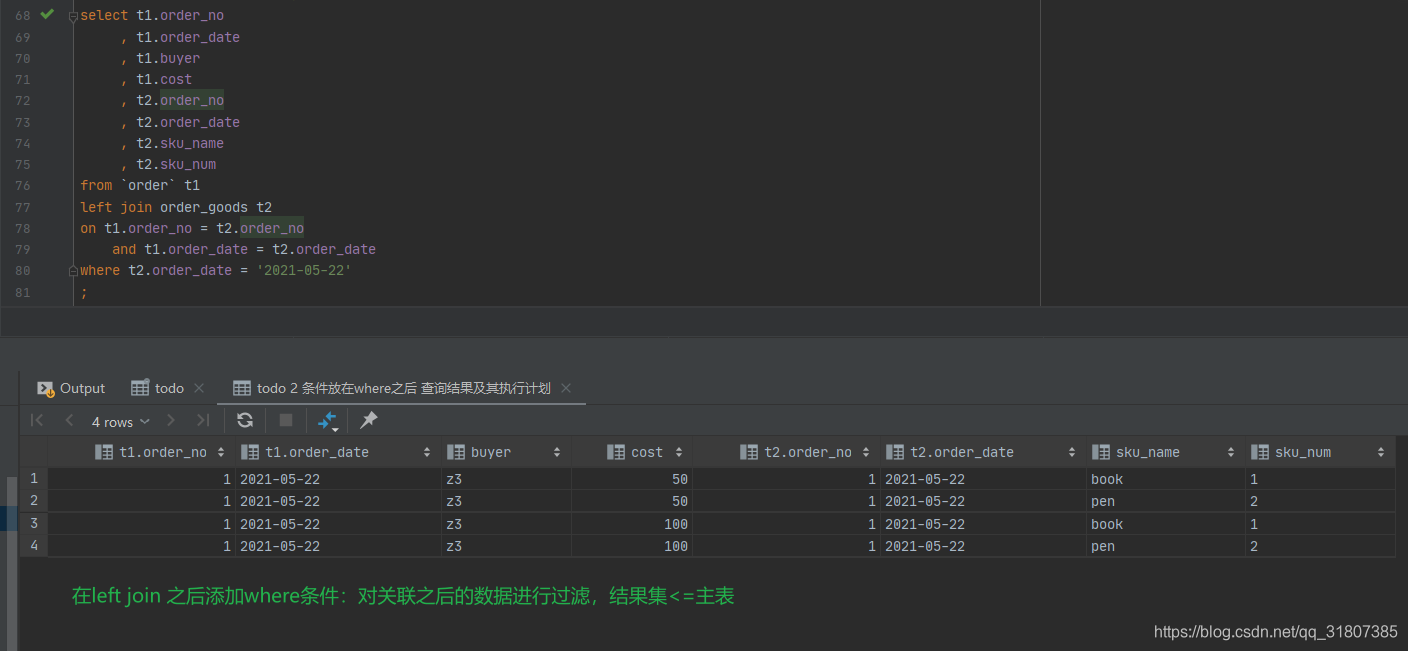Select result row number 4
The image size is (1408, 651).
[34, 546]
